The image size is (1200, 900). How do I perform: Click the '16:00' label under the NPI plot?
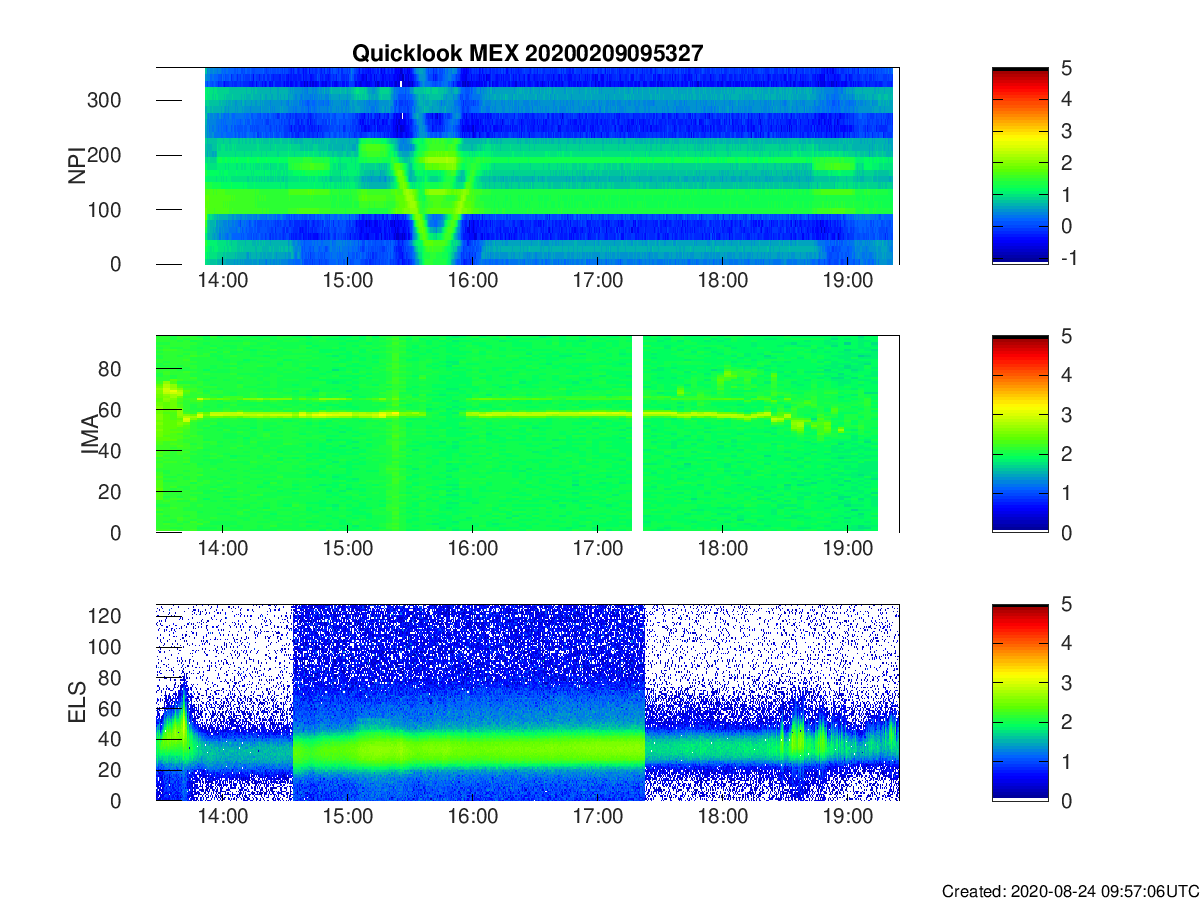point(472,281)
